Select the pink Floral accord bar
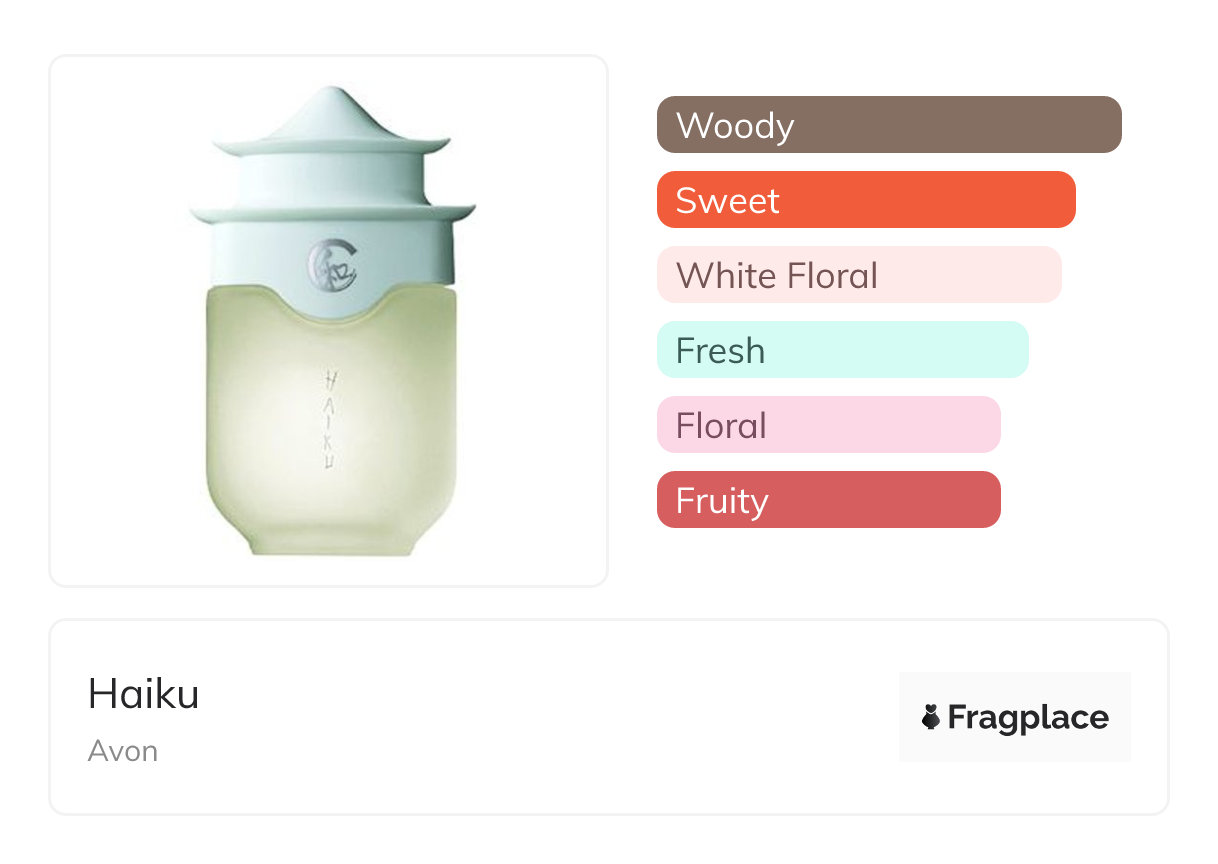The width and height of the screenshot is (1218, 864). 828,425
